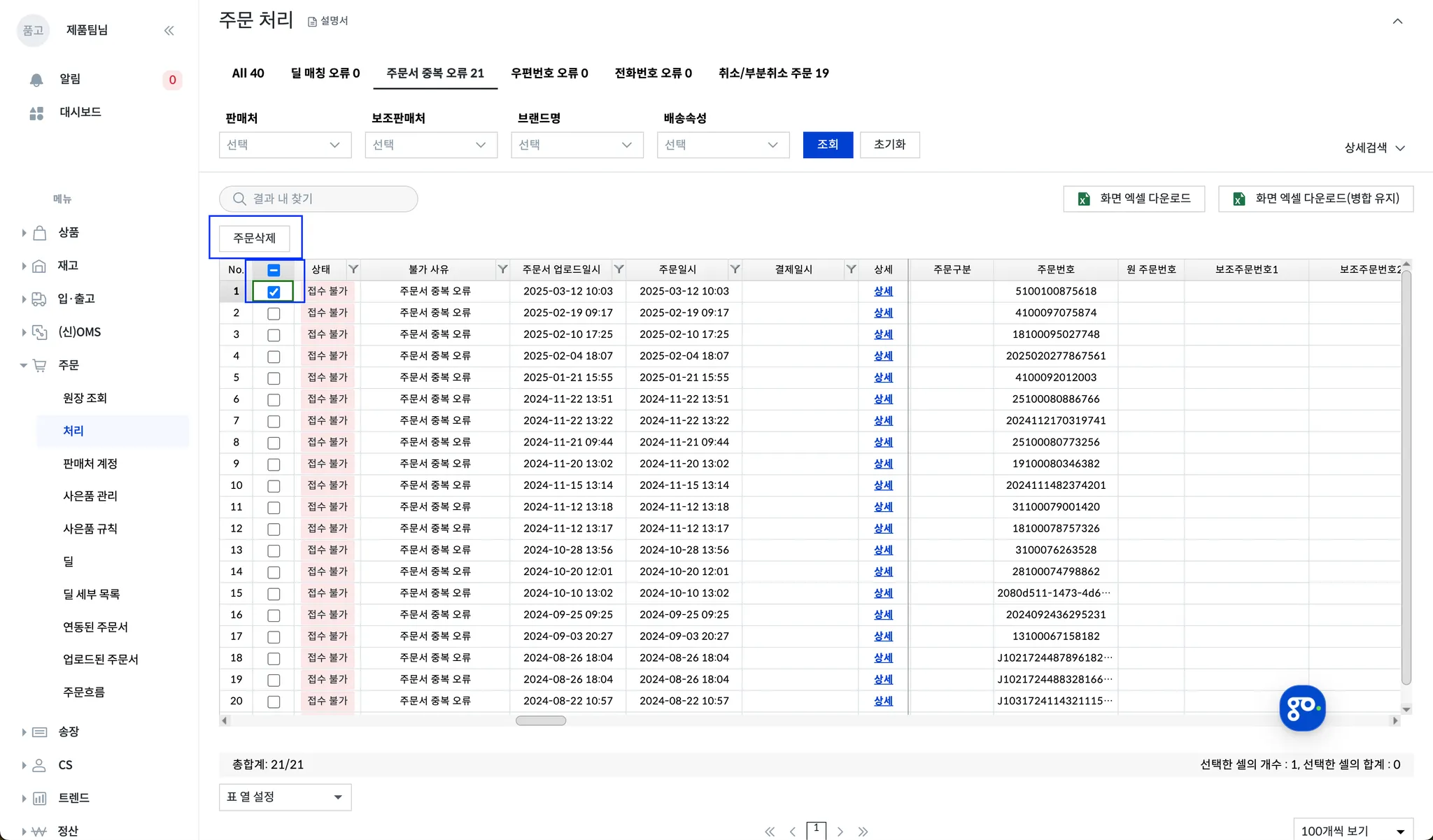Click the blue 조회 button
The height and width of the screenshot is (840, 1433).
click(x=827, y=145)
